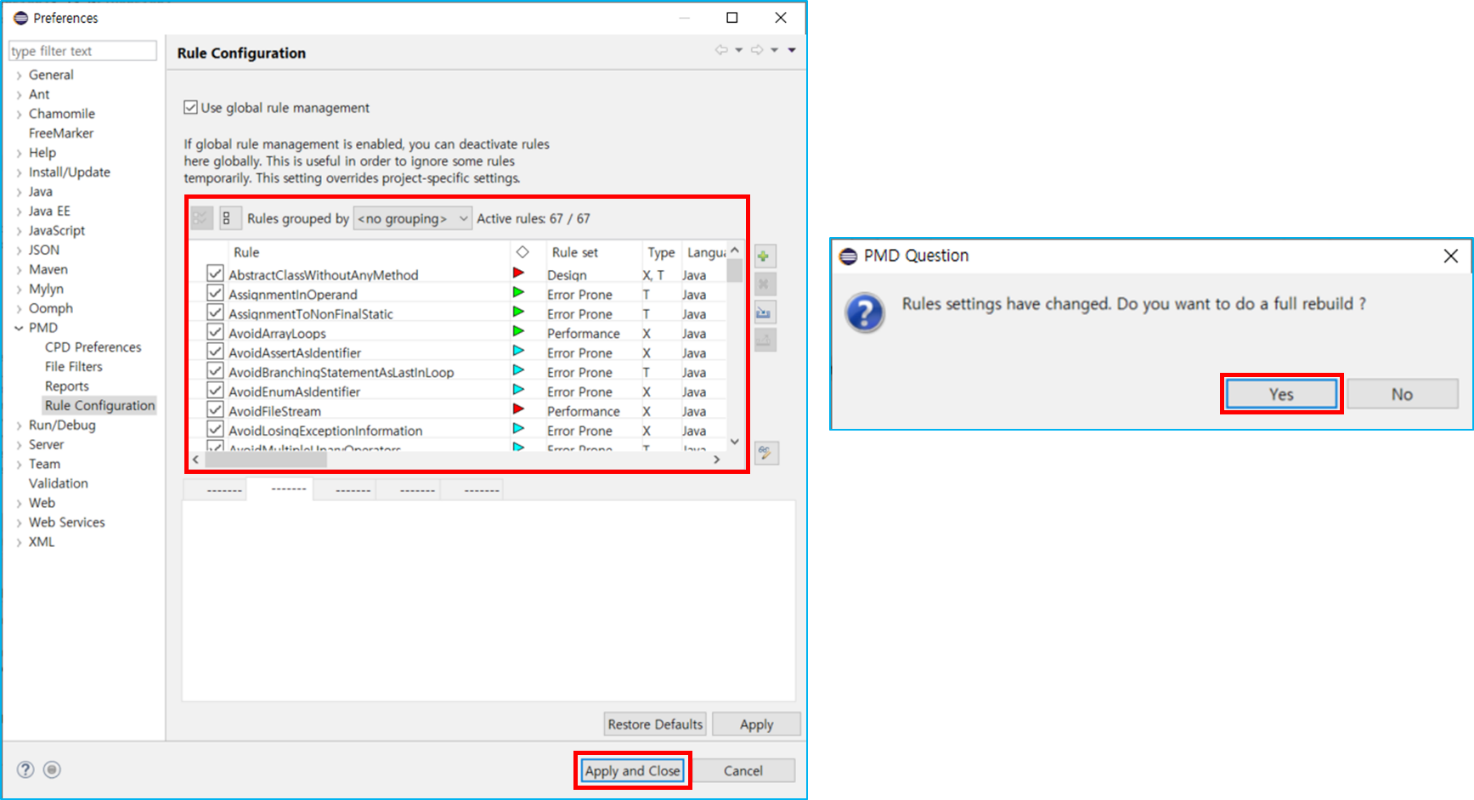Select CPD Preferences in the tree
The image size is (1474, 800).
pyautogui.click(x=93, y=347)
